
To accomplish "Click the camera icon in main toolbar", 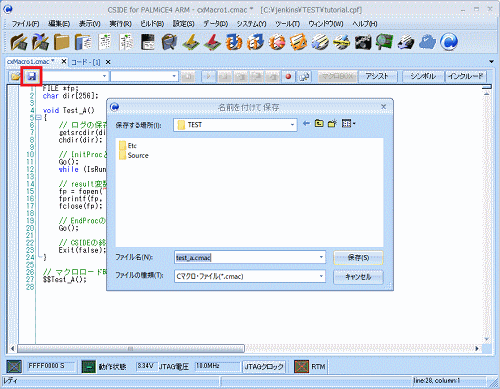I will point(363,42).
